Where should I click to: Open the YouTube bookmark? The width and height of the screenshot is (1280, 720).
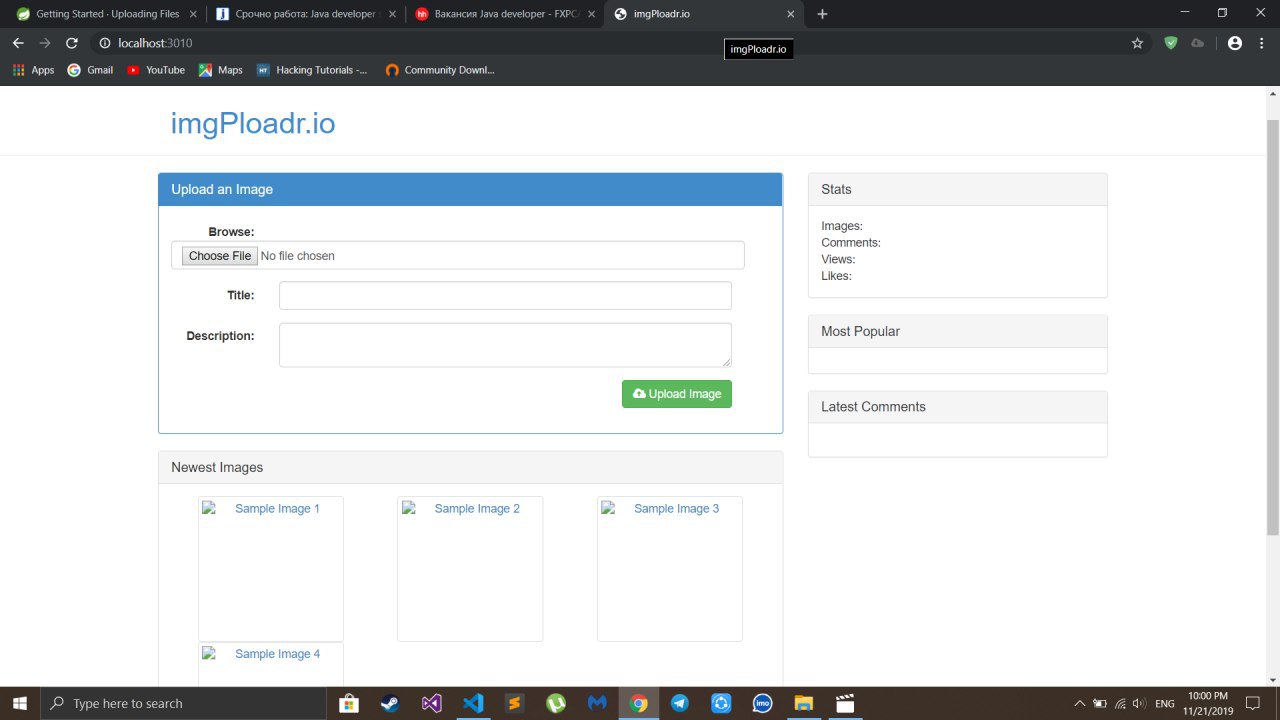click(x=156, y=70)
